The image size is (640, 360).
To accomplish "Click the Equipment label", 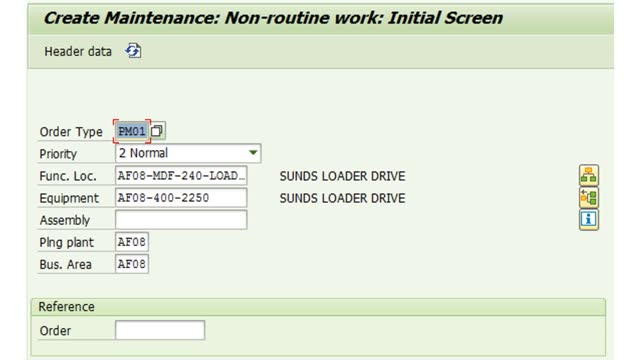I will pos(69,198).
